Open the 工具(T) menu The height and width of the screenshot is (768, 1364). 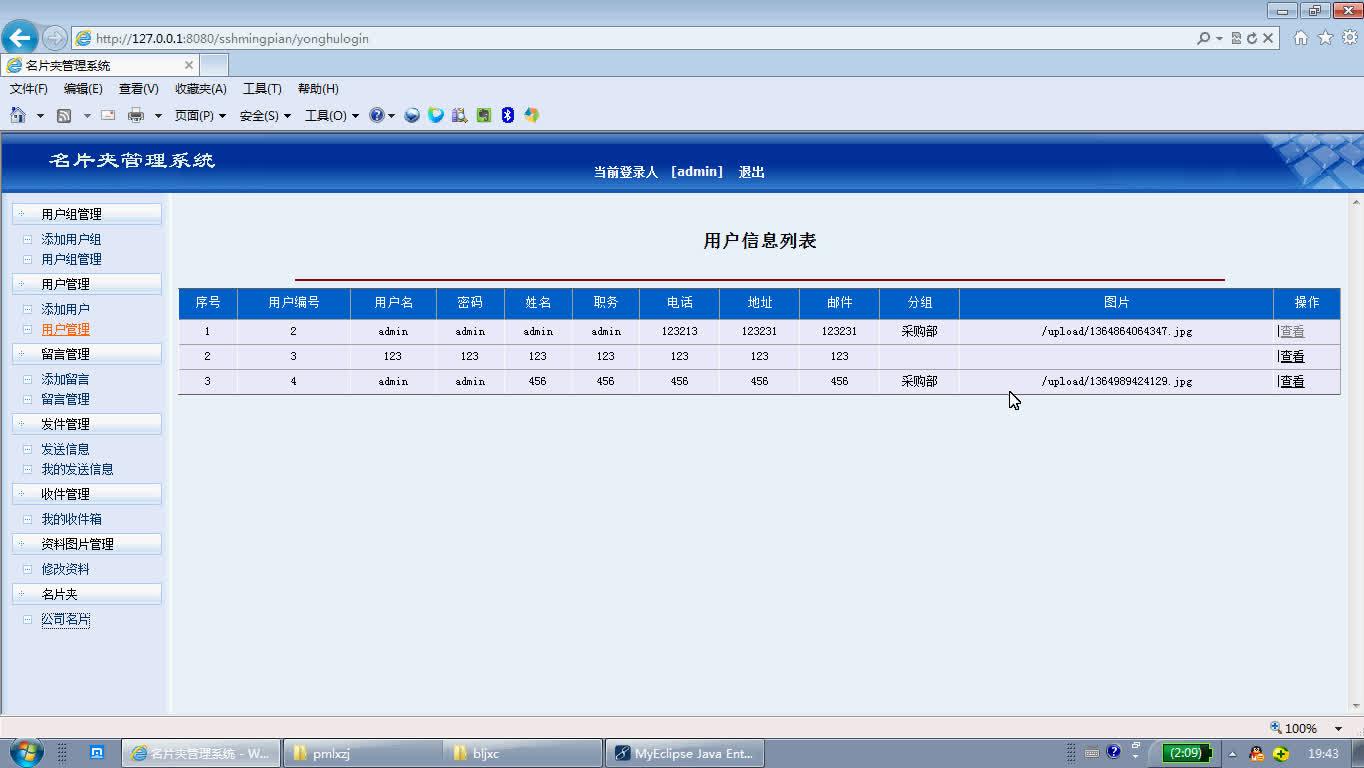click(x=261, y=88)
